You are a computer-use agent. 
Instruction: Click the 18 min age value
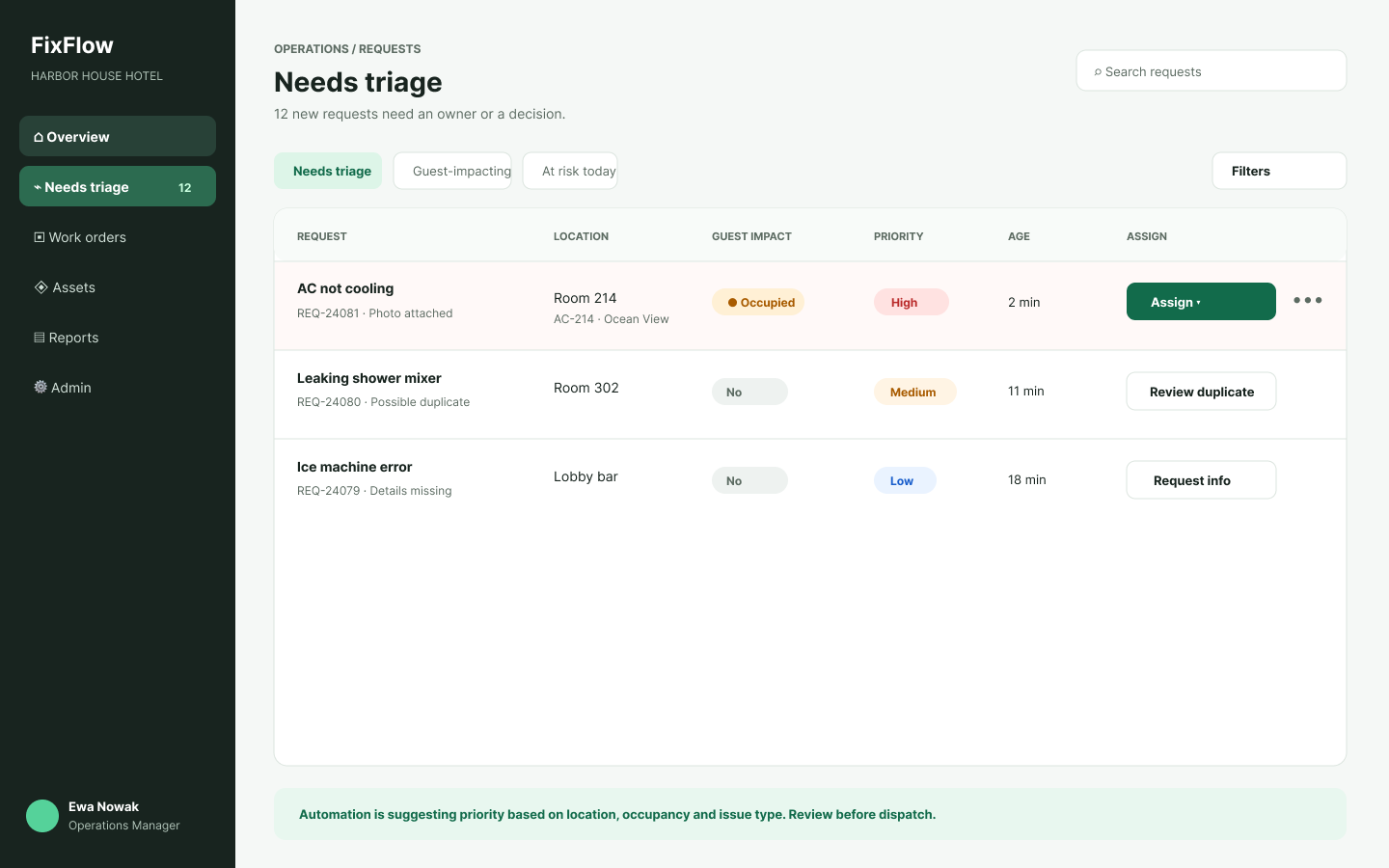[x=1027, y=479]
